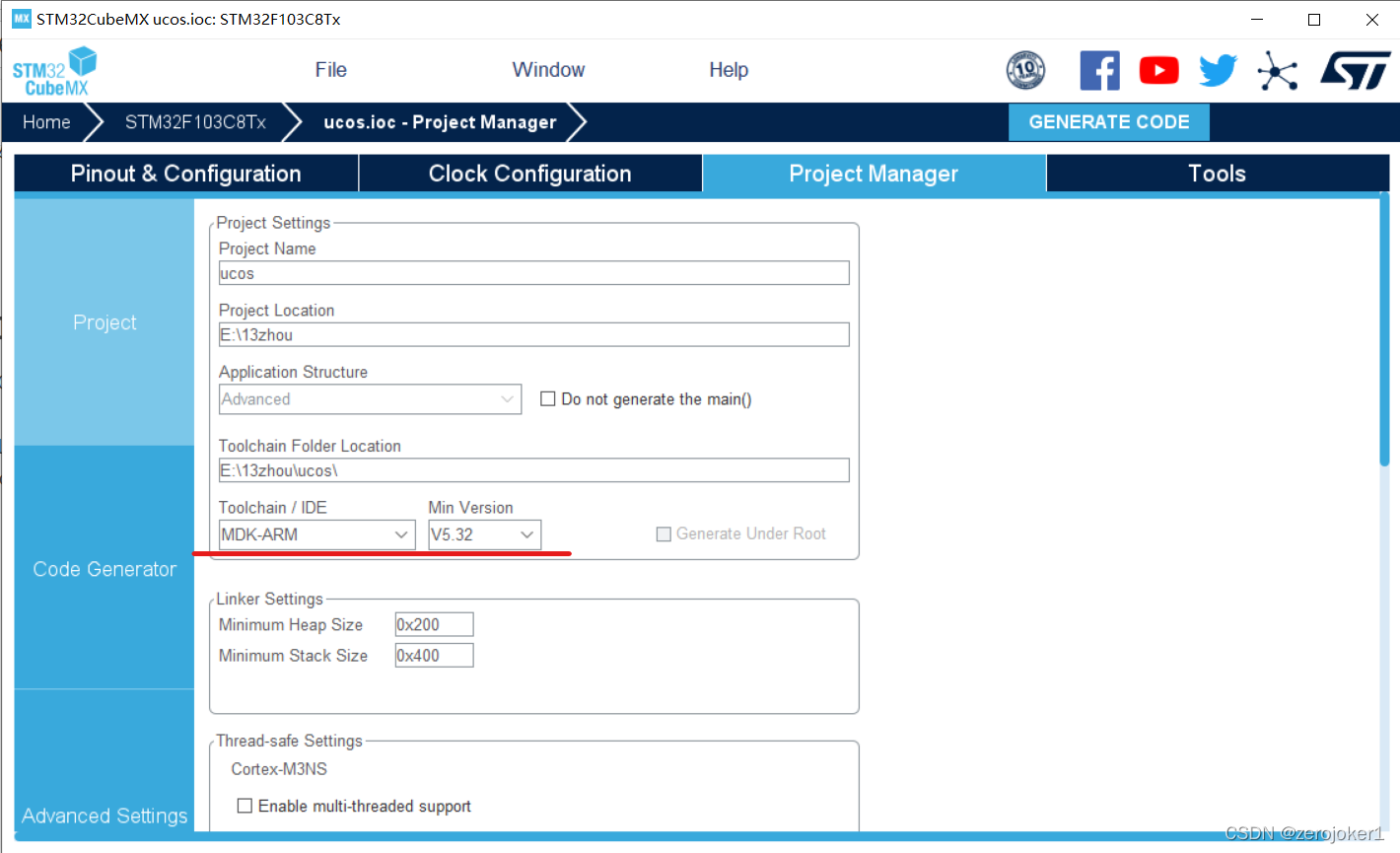The width and height of the screenshot is (1400, 853).
Task: Enable multi-threaded support checkbox
Action: pyautogui.click(x=245, y=806)
